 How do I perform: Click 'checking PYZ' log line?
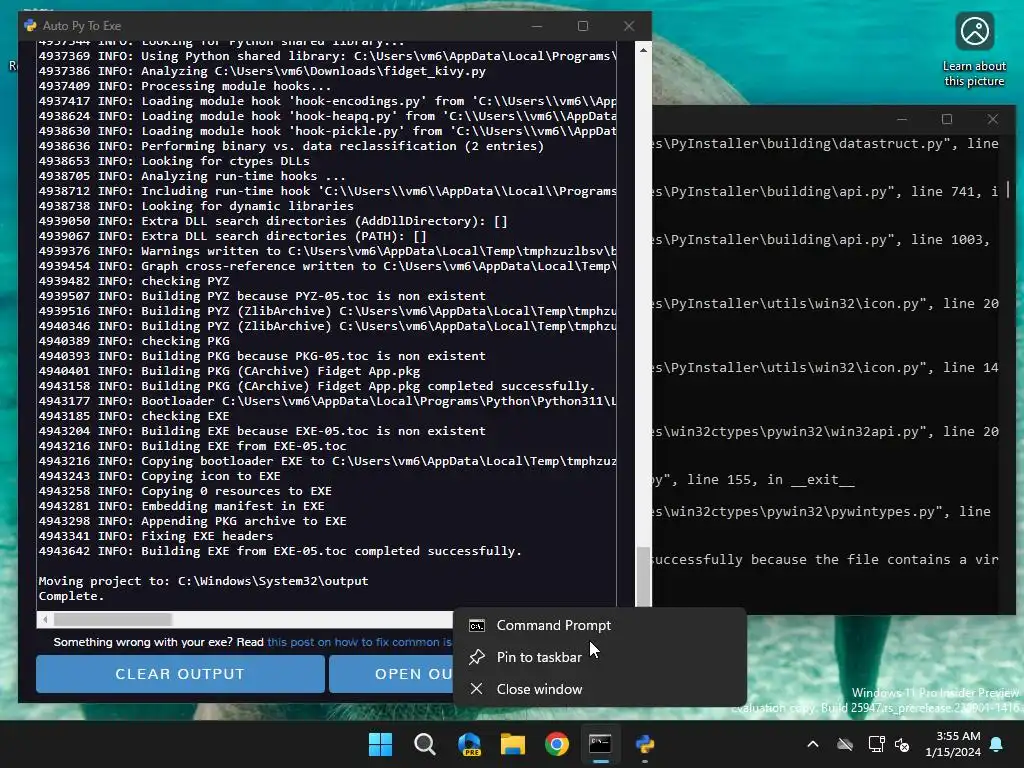pyautogui.click(x=134, y=281)
